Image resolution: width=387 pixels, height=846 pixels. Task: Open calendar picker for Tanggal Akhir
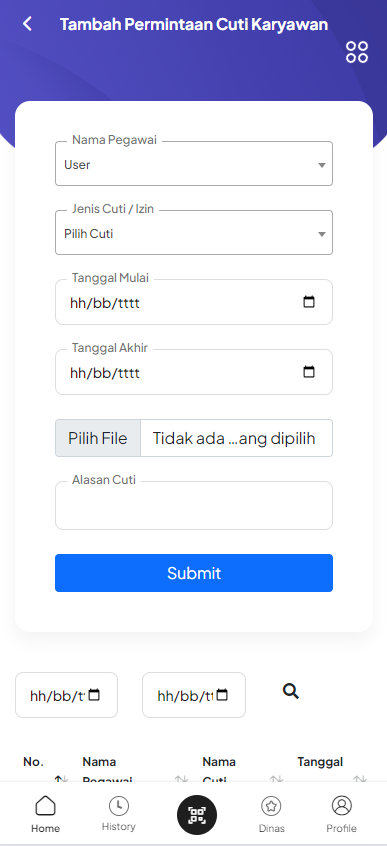tap(309, 372)
